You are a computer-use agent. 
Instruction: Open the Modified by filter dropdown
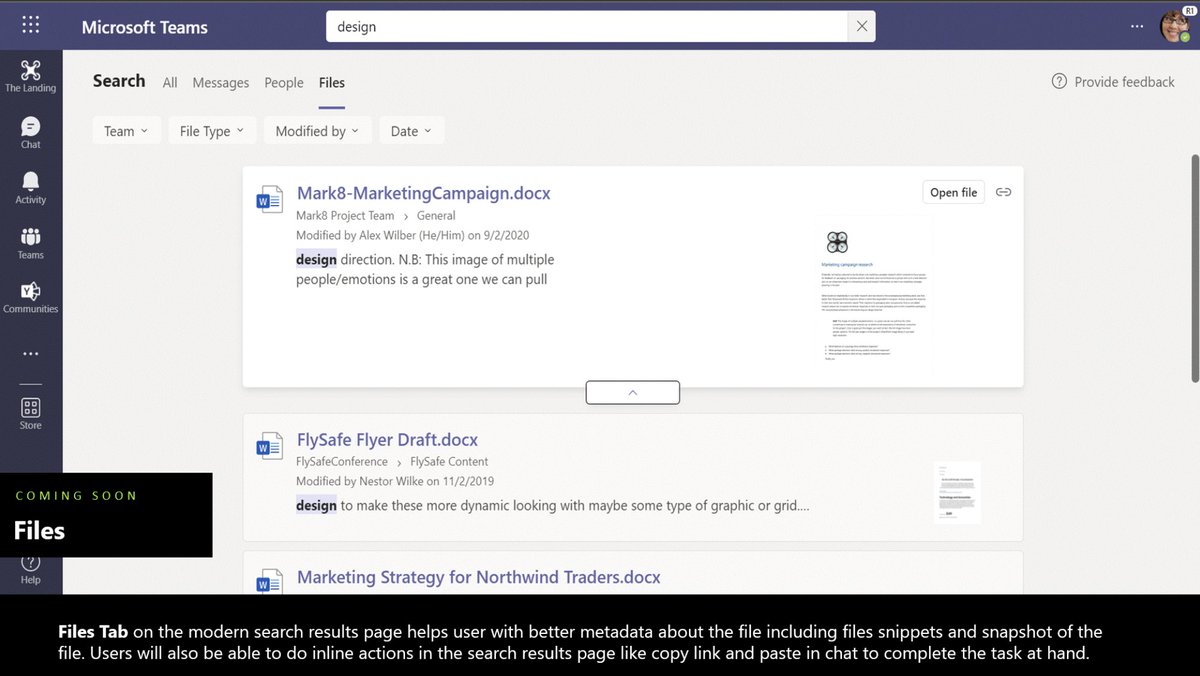tap(317, 131)
